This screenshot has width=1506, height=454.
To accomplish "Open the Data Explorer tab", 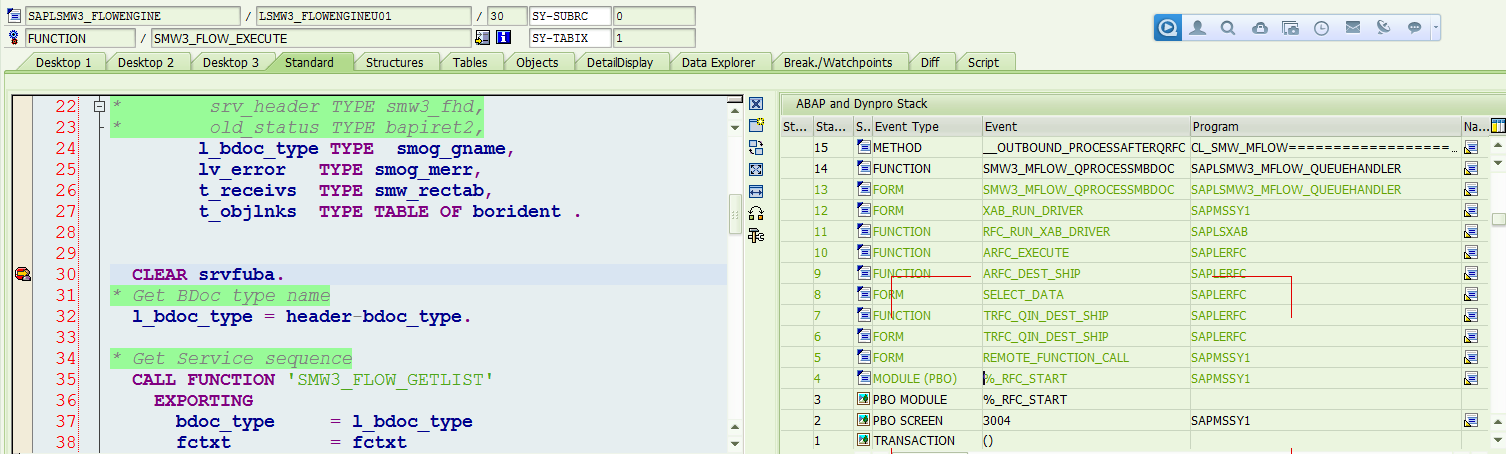I will coord(718,62).
